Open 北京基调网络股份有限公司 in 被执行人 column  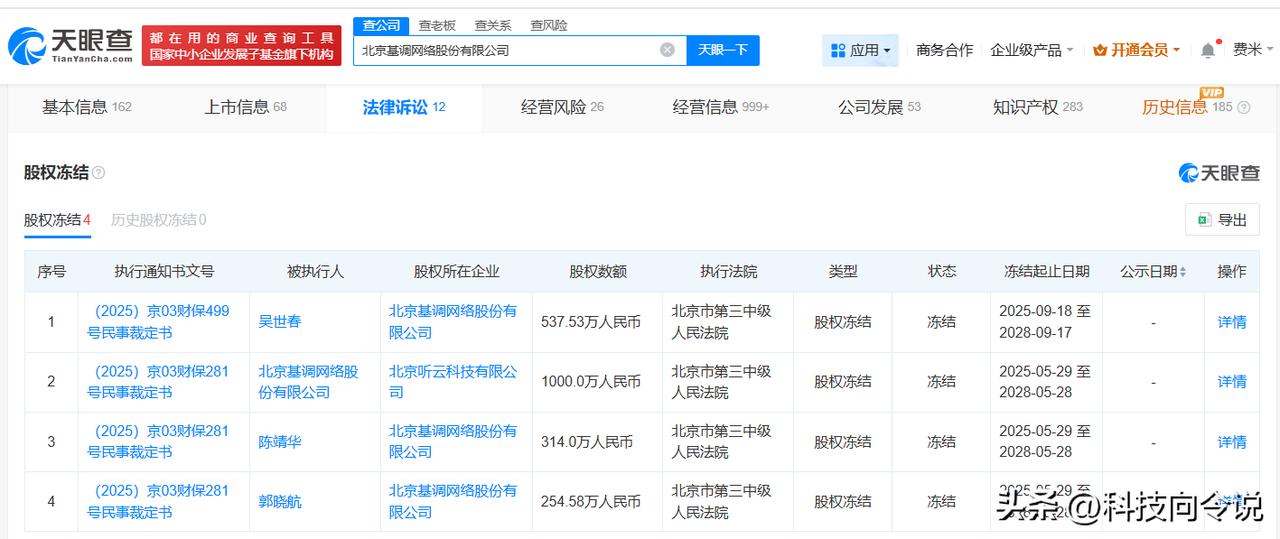pos(308,382)
